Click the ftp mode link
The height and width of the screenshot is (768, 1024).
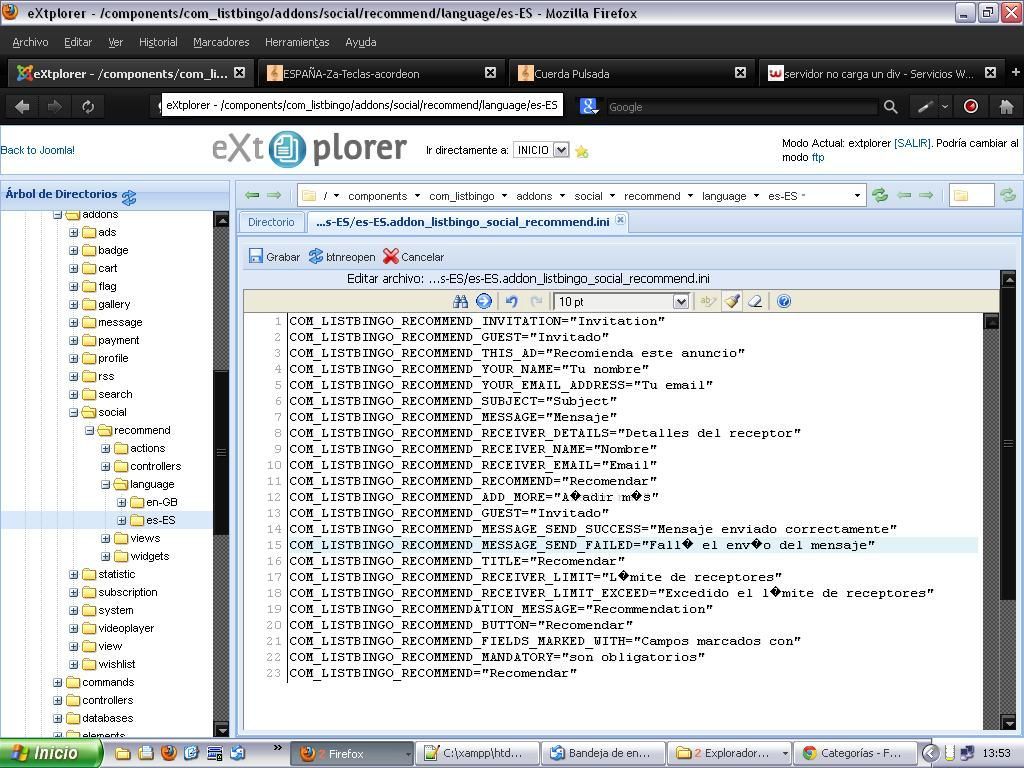(818, 157)
